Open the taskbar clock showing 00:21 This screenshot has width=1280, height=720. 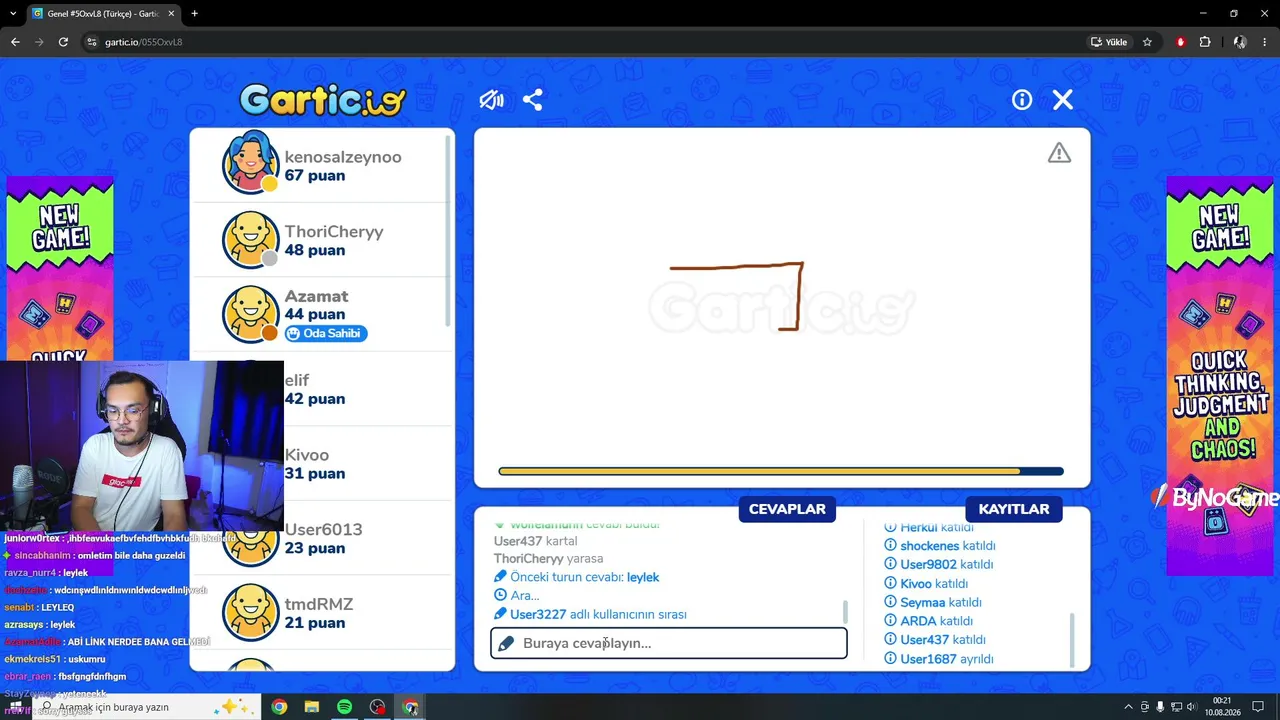click(1222, 707)
